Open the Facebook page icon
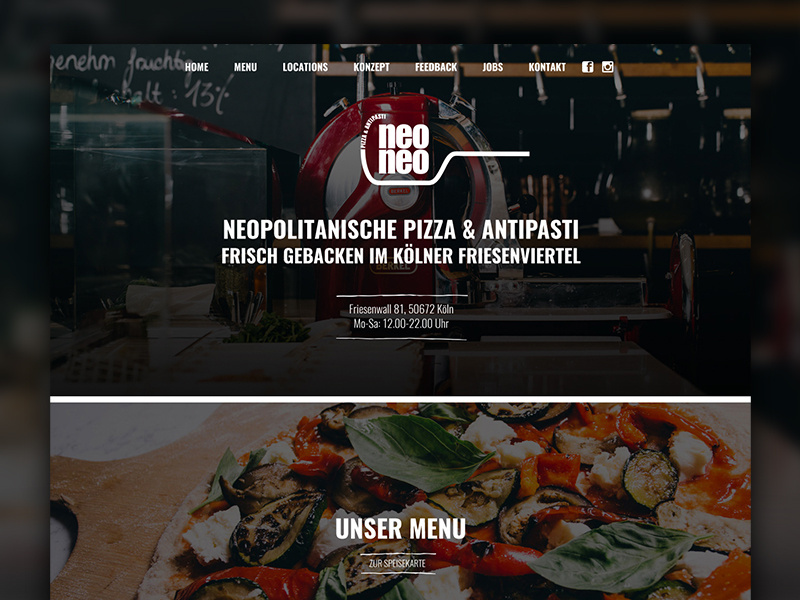800x600 pixels. point(588,67)
